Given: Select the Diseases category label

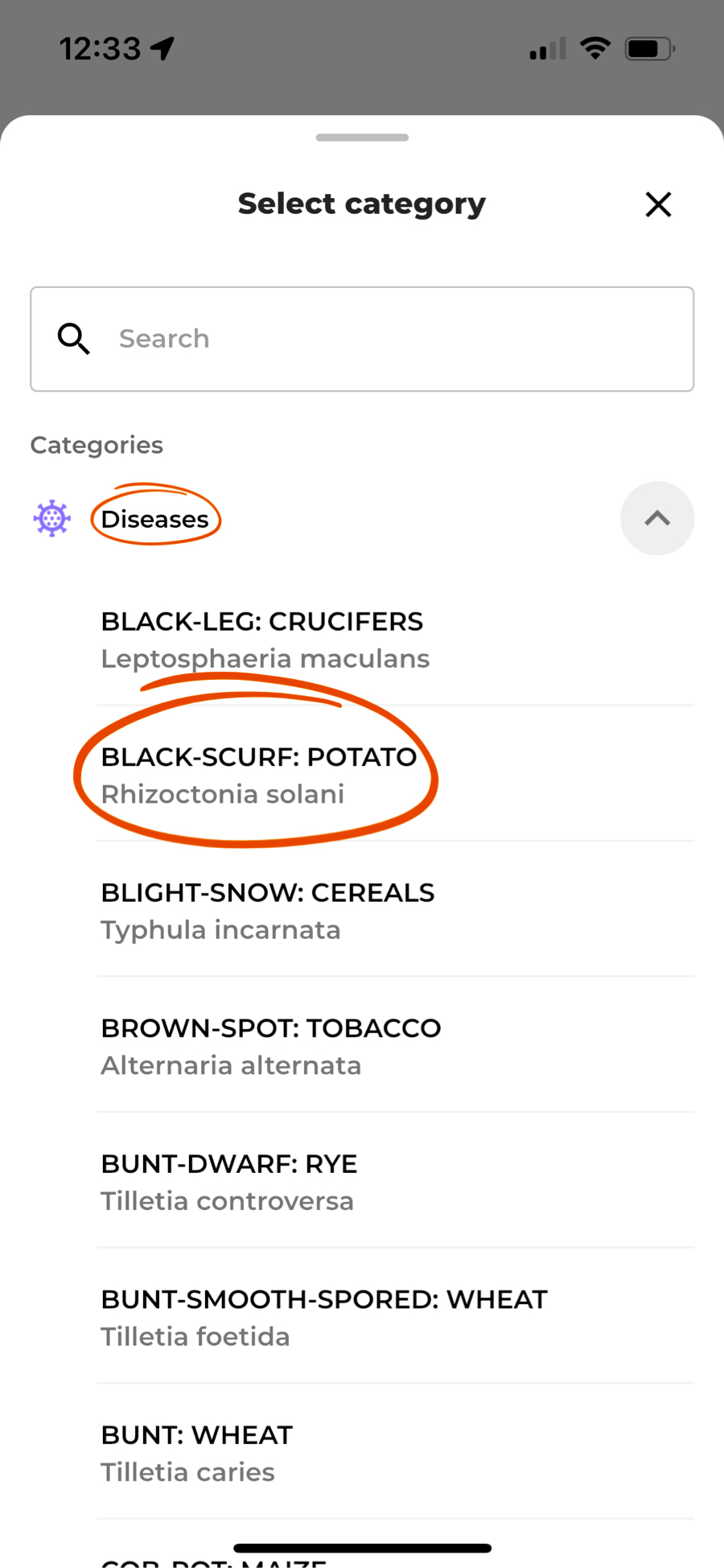Looking at the screenshot, I should [154, 519].
